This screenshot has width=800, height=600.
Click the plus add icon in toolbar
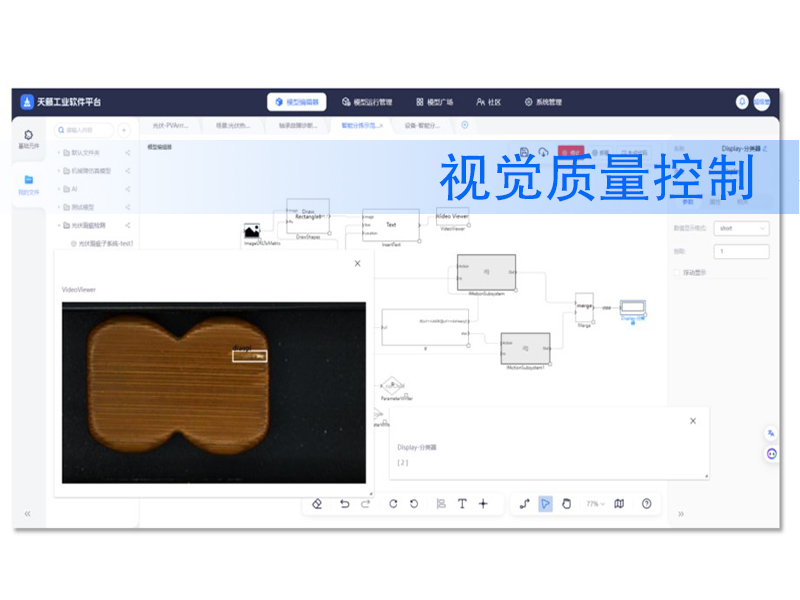point(483,504)
